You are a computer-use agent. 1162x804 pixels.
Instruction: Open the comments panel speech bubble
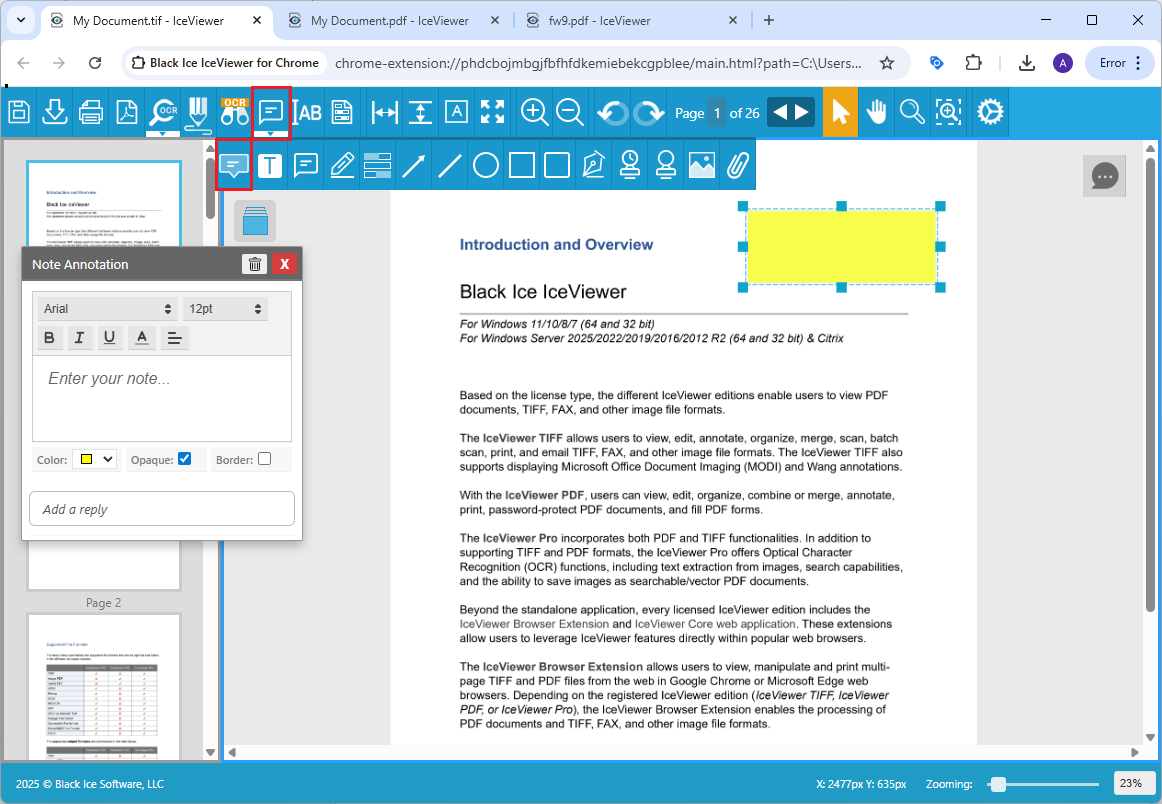point(1104,176)
